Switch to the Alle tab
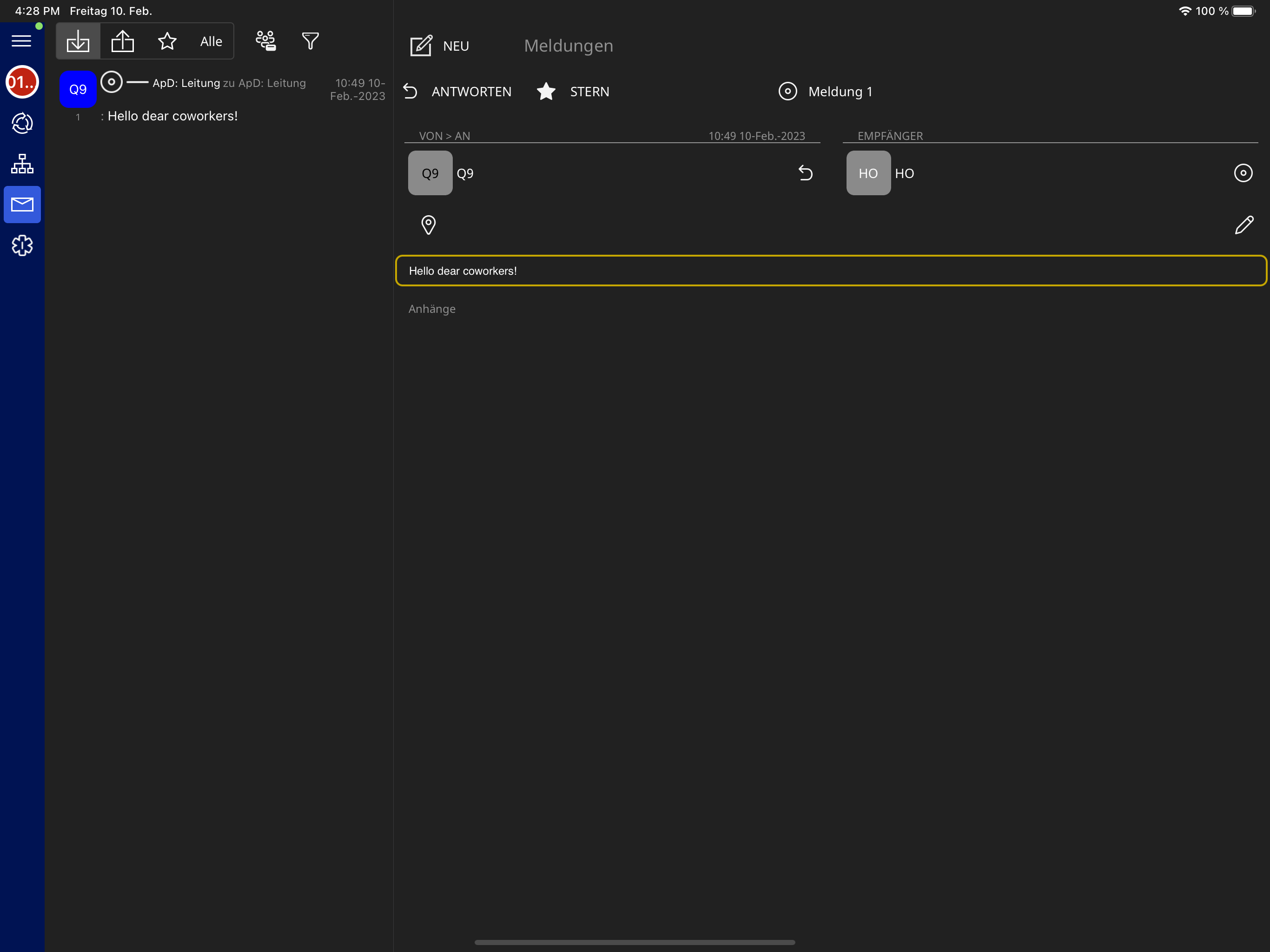This screenshot has height=952, width=1270. tap(212, 41)
